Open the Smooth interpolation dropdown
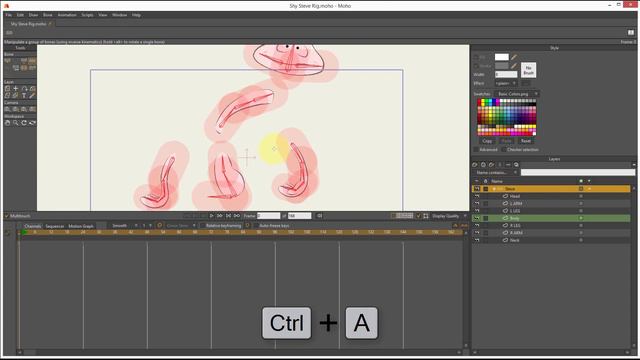Viewport: 640px width, 360px height. [124, 226]
